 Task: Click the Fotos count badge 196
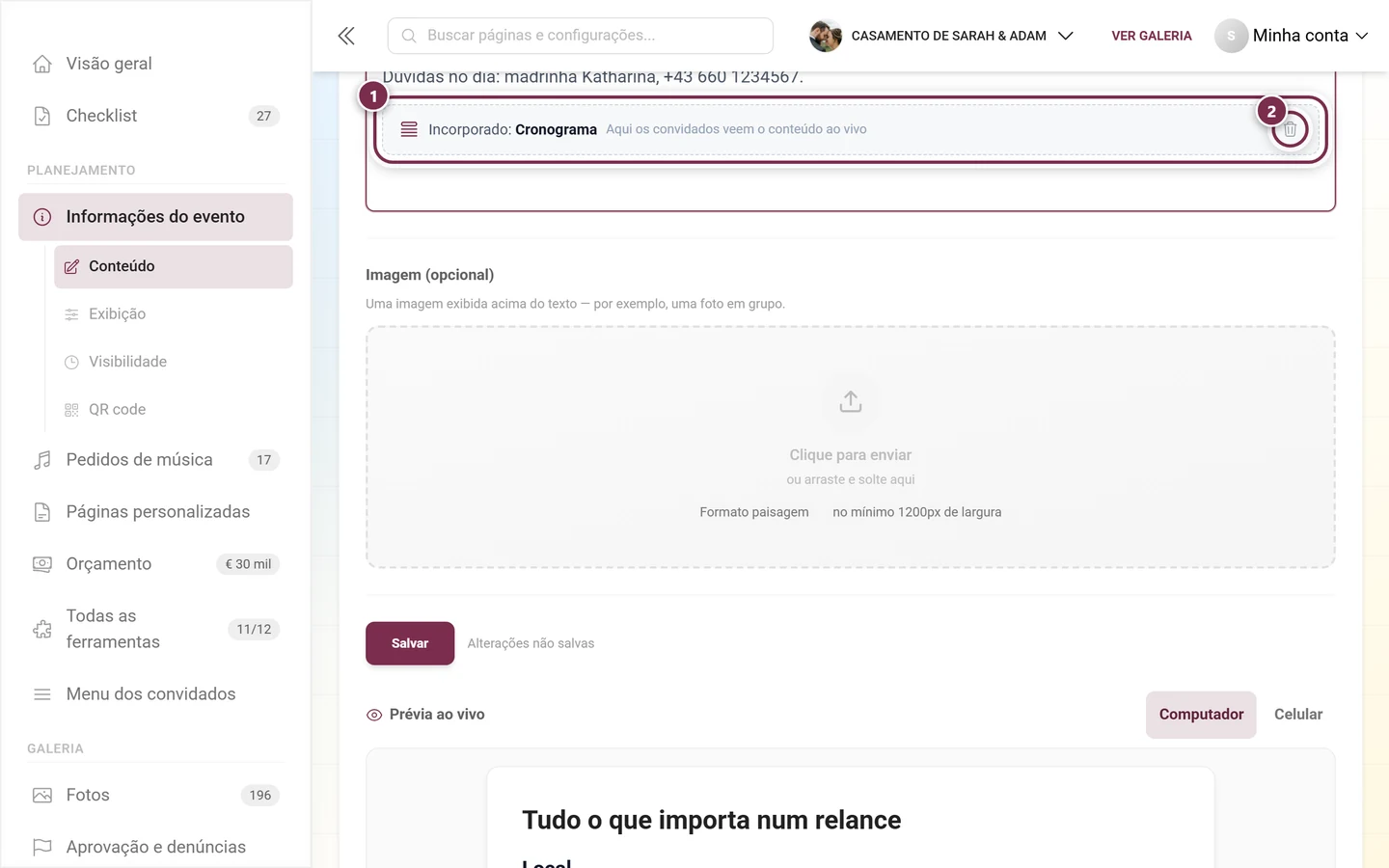click(259, 796)
